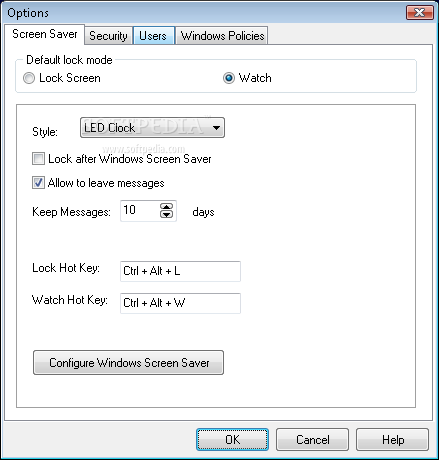Switch to the Security tab
The image size is (439, 460).
pyautogui.click(x=108, y=35)
